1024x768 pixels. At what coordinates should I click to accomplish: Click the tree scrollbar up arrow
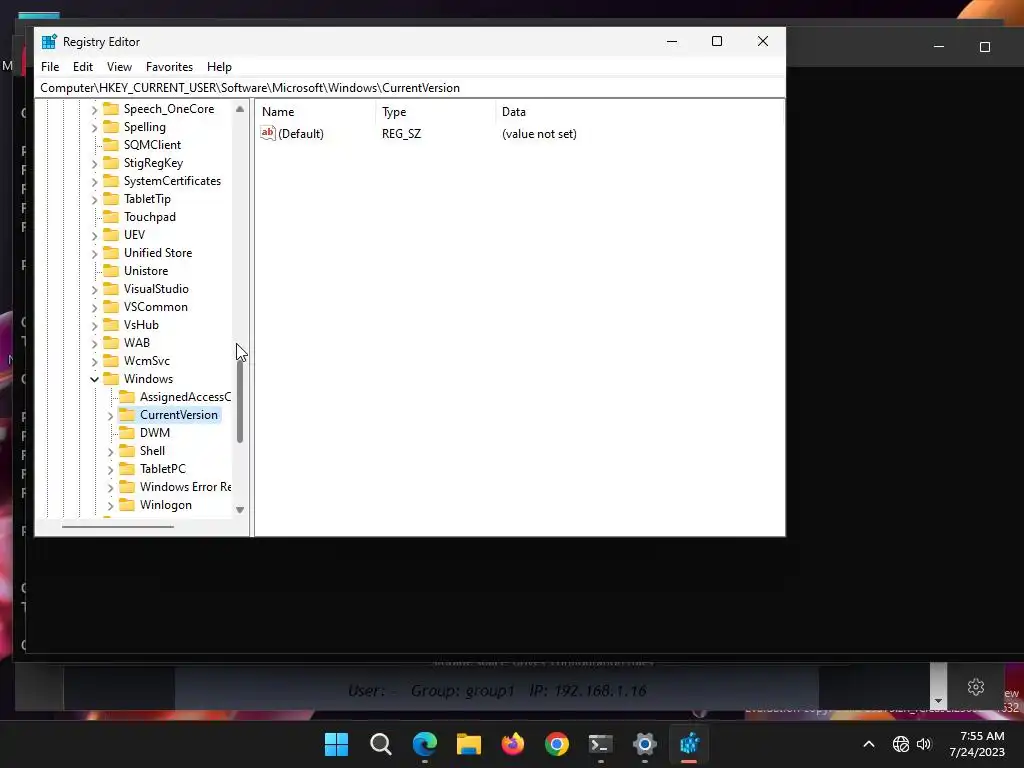pyautogui.click(x=240, y=109)
